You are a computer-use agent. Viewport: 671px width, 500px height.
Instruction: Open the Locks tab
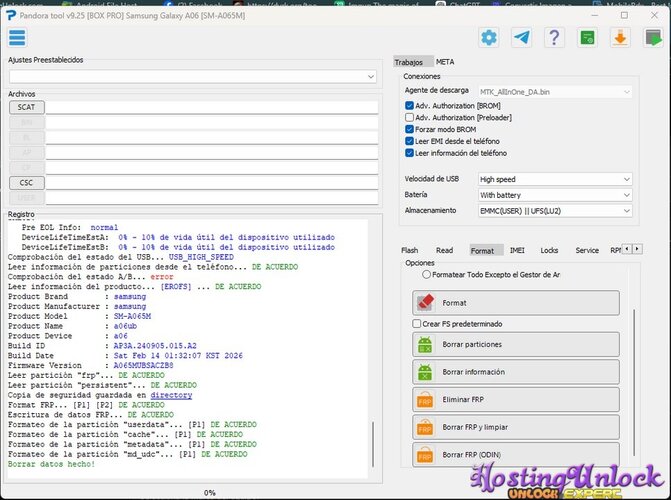click(549, 250)
